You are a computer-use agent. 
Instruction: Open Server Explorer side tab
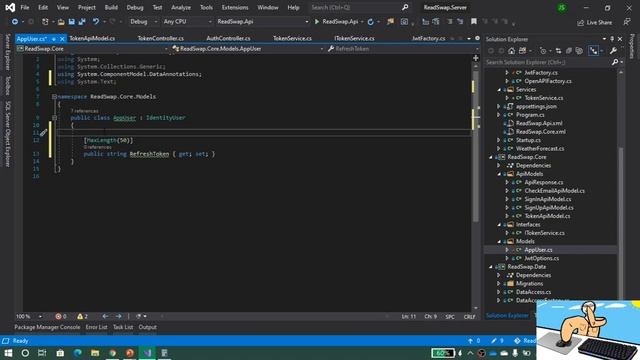coord(7,53)
